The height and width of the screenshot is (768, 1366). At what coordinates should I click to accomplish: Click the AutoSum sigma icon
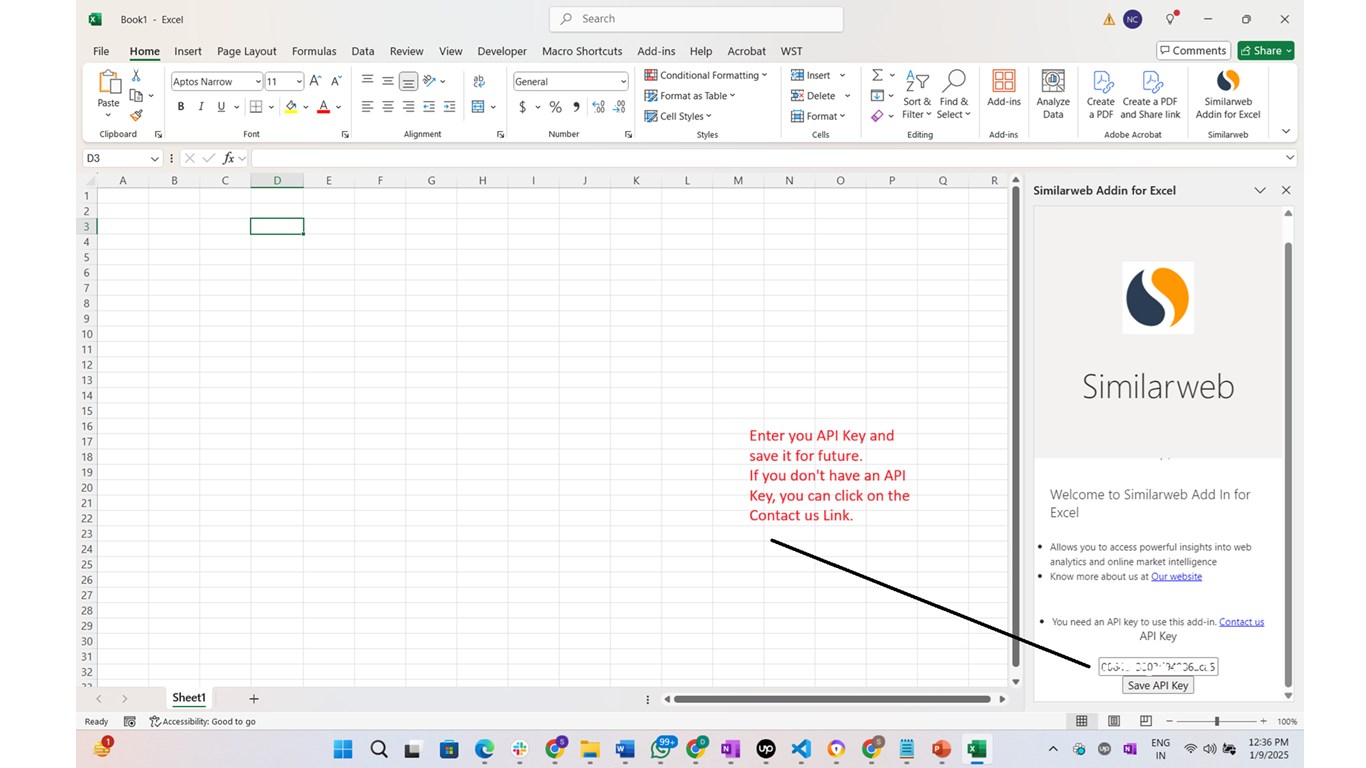click(877, 75)
